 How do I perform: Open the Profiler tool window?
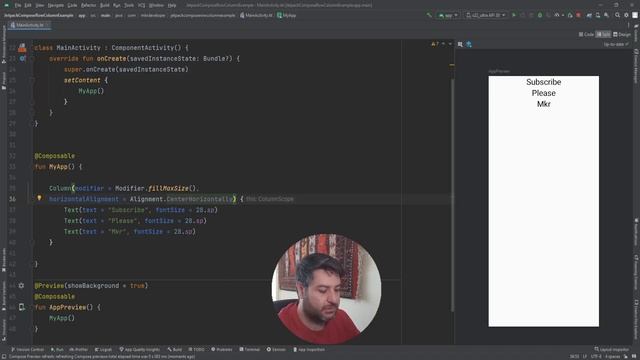pos(79,349)
